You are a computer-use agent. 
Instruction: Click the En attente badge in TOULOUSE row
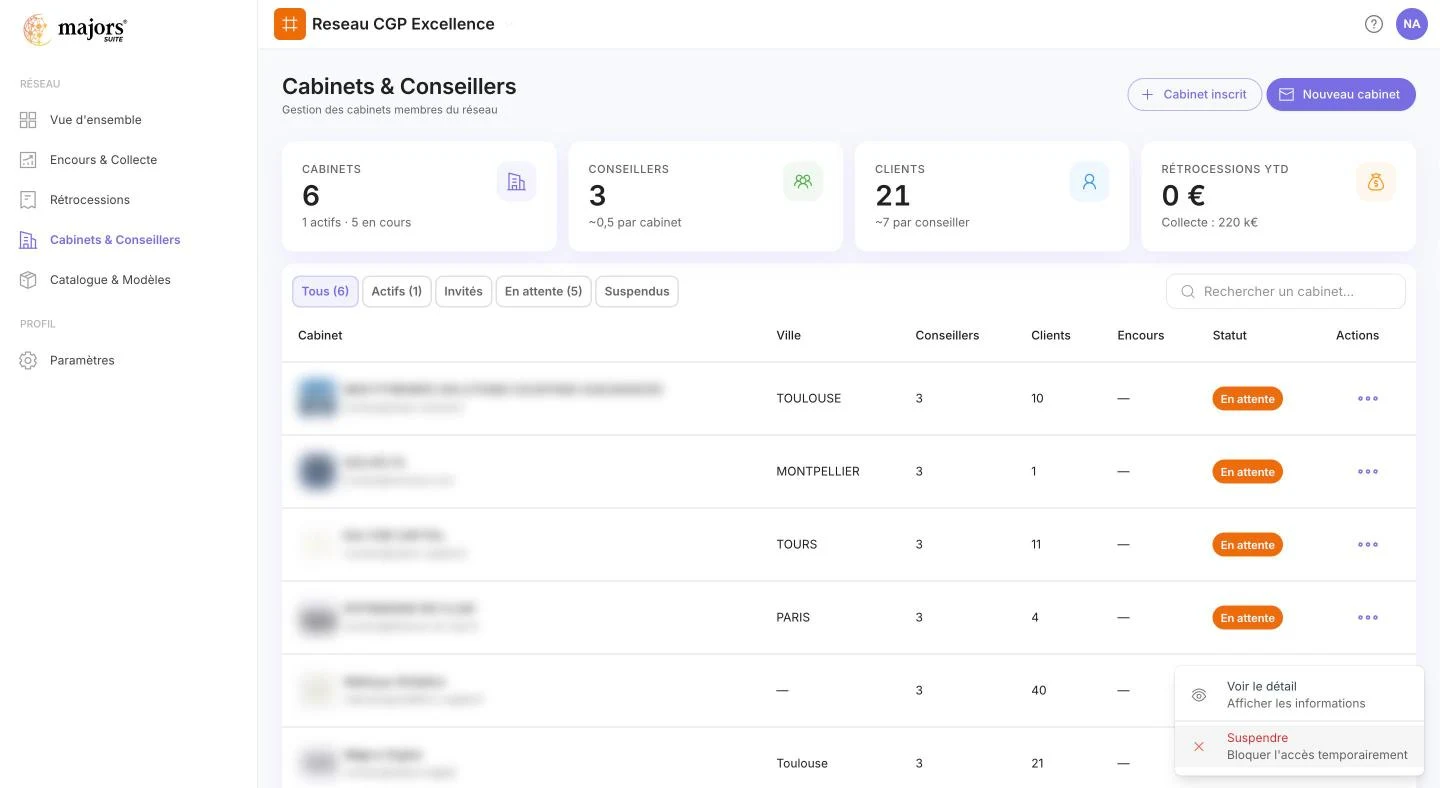click(1247, 399)
